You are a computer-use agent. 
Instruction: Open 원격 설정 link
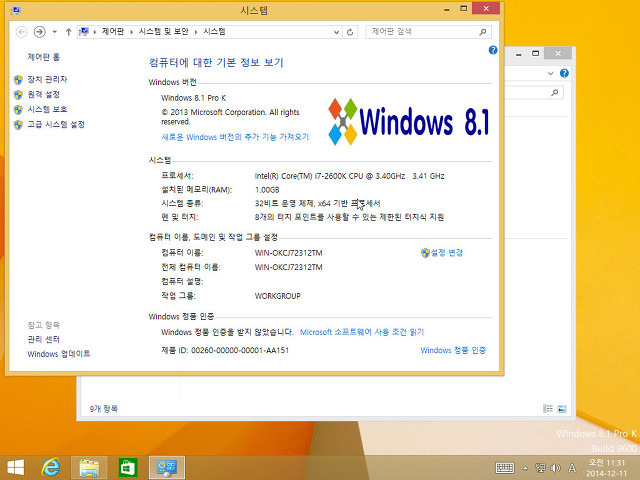click(44, 94)
